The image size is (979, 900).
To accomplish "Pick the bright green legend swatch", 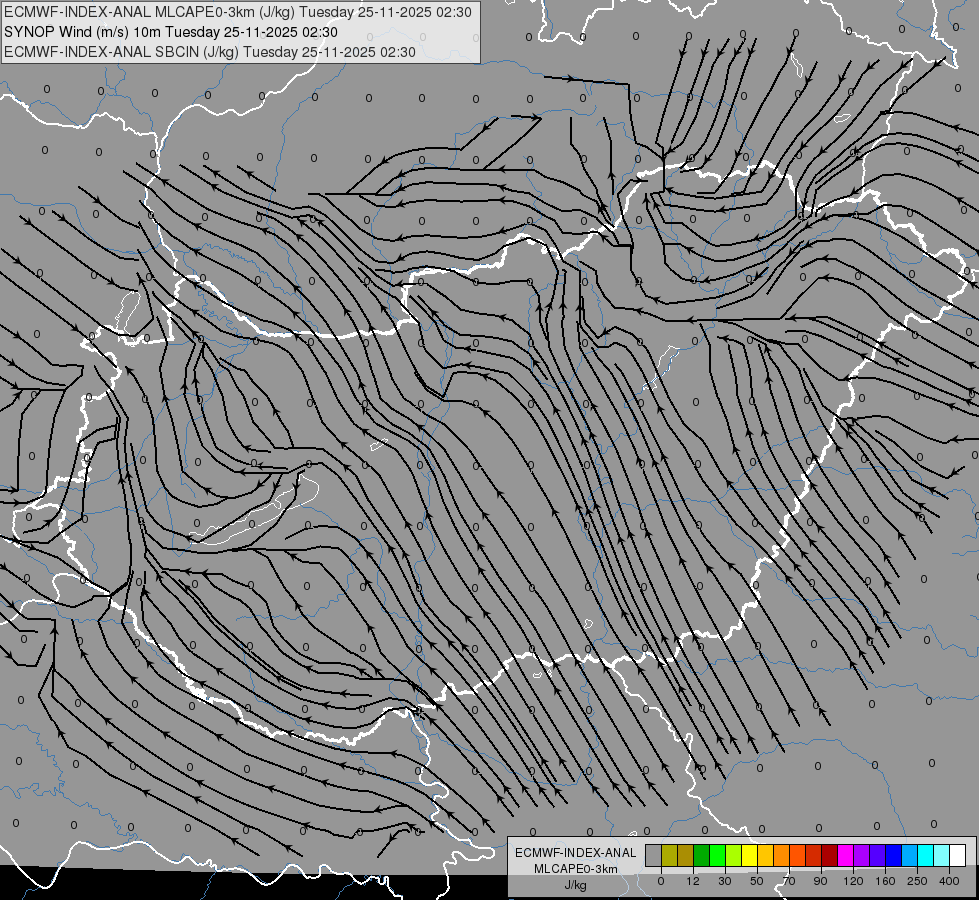I will 717,855.
